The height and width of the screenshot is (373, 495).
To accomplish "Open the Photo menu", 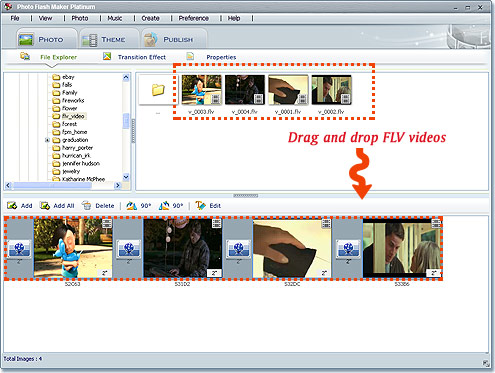I will [80, 18].
